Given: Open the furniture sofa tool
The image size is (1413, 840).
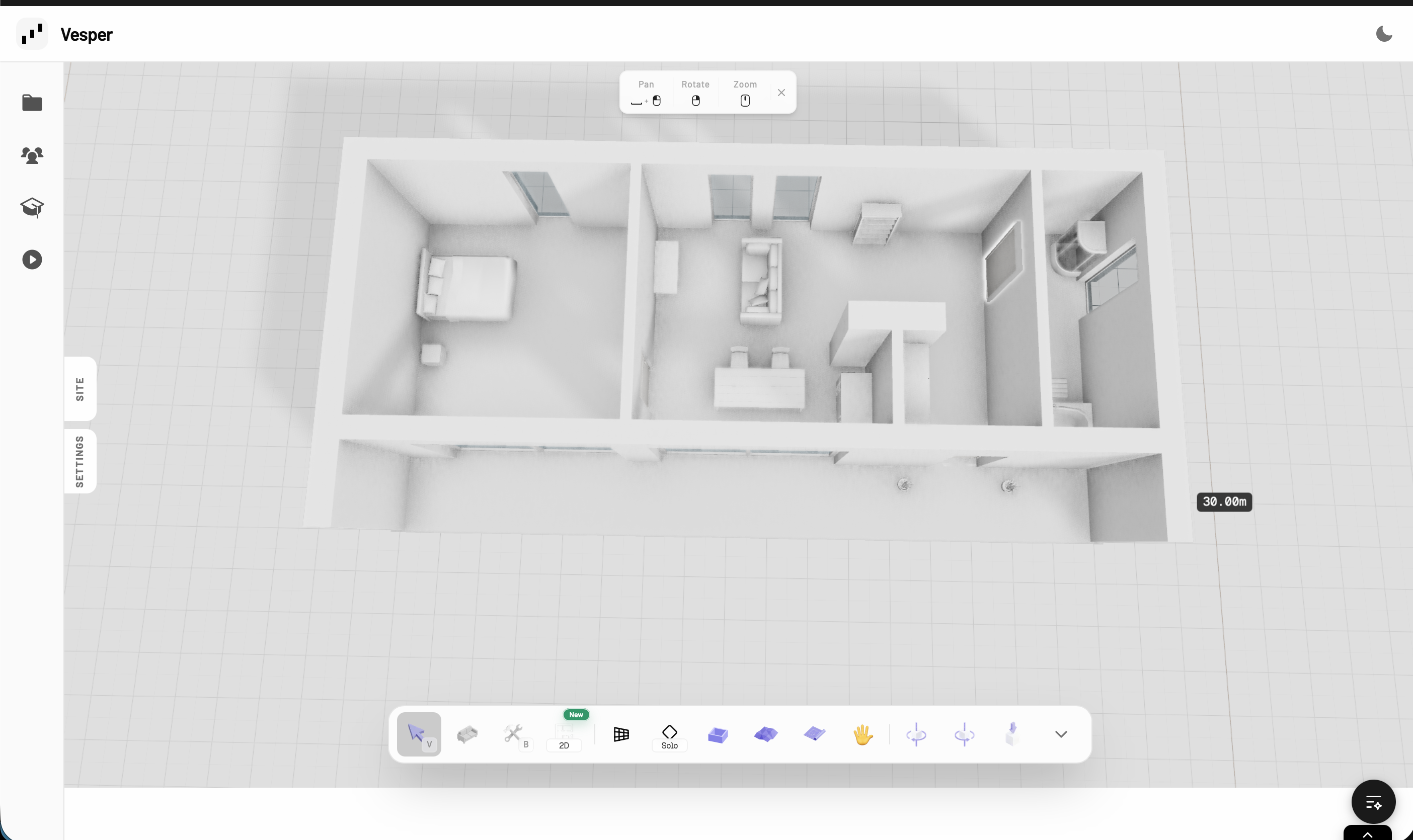Looking at the screenshot, I should click(467, 734).
